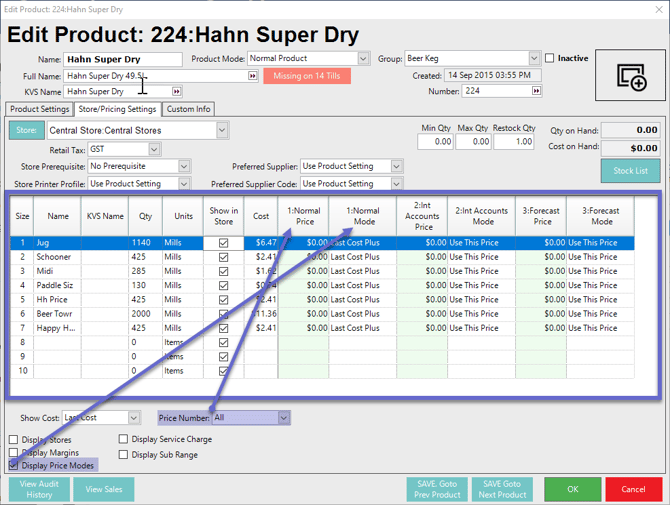The image size is (670, 505).
Task: Open the Custom Info tab
Action: point(188,109)
